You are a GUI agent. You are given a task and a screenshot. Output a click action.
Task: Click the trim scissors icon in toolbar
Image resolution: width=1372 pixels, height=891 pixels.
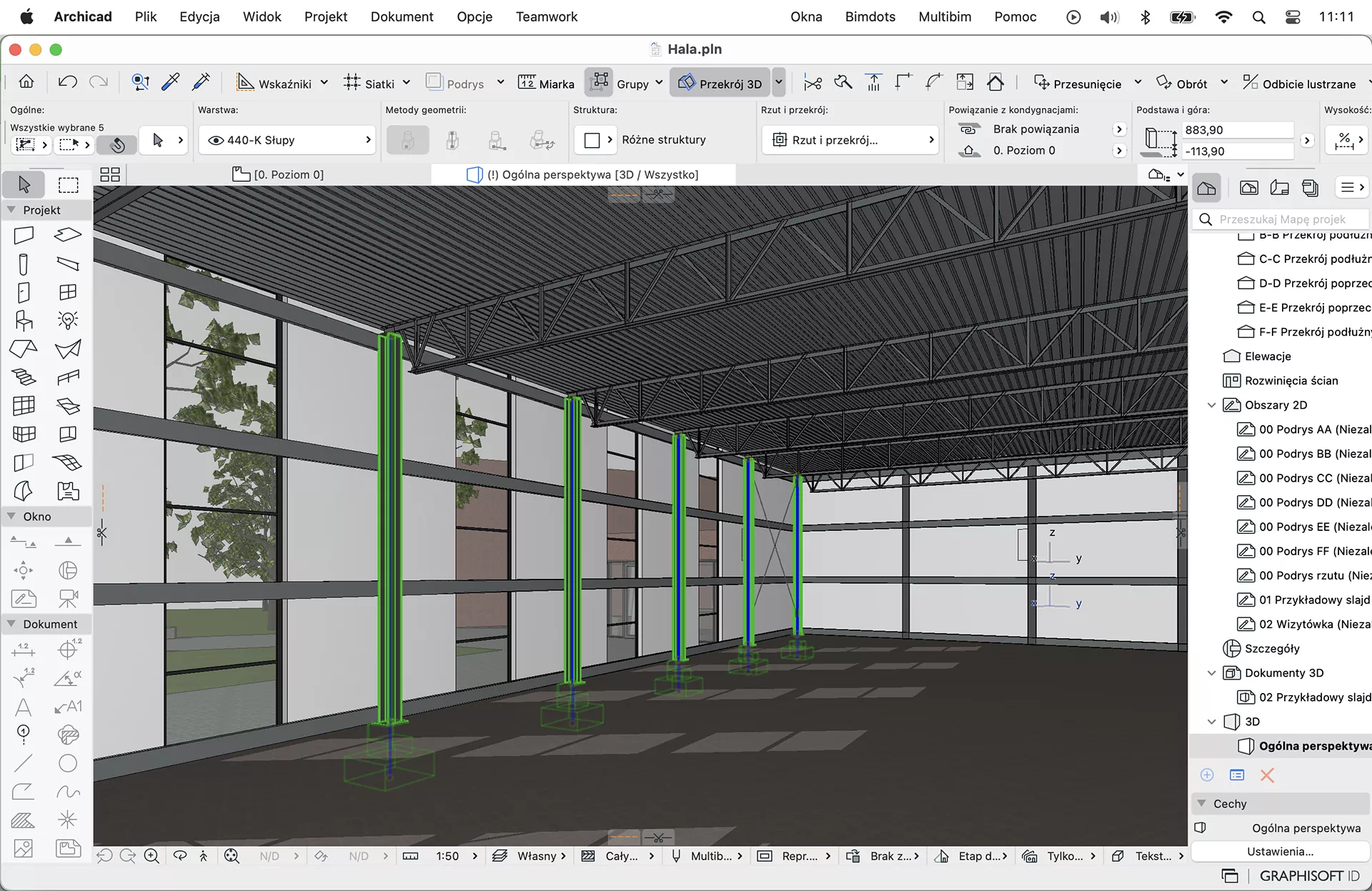pos(812,83)
